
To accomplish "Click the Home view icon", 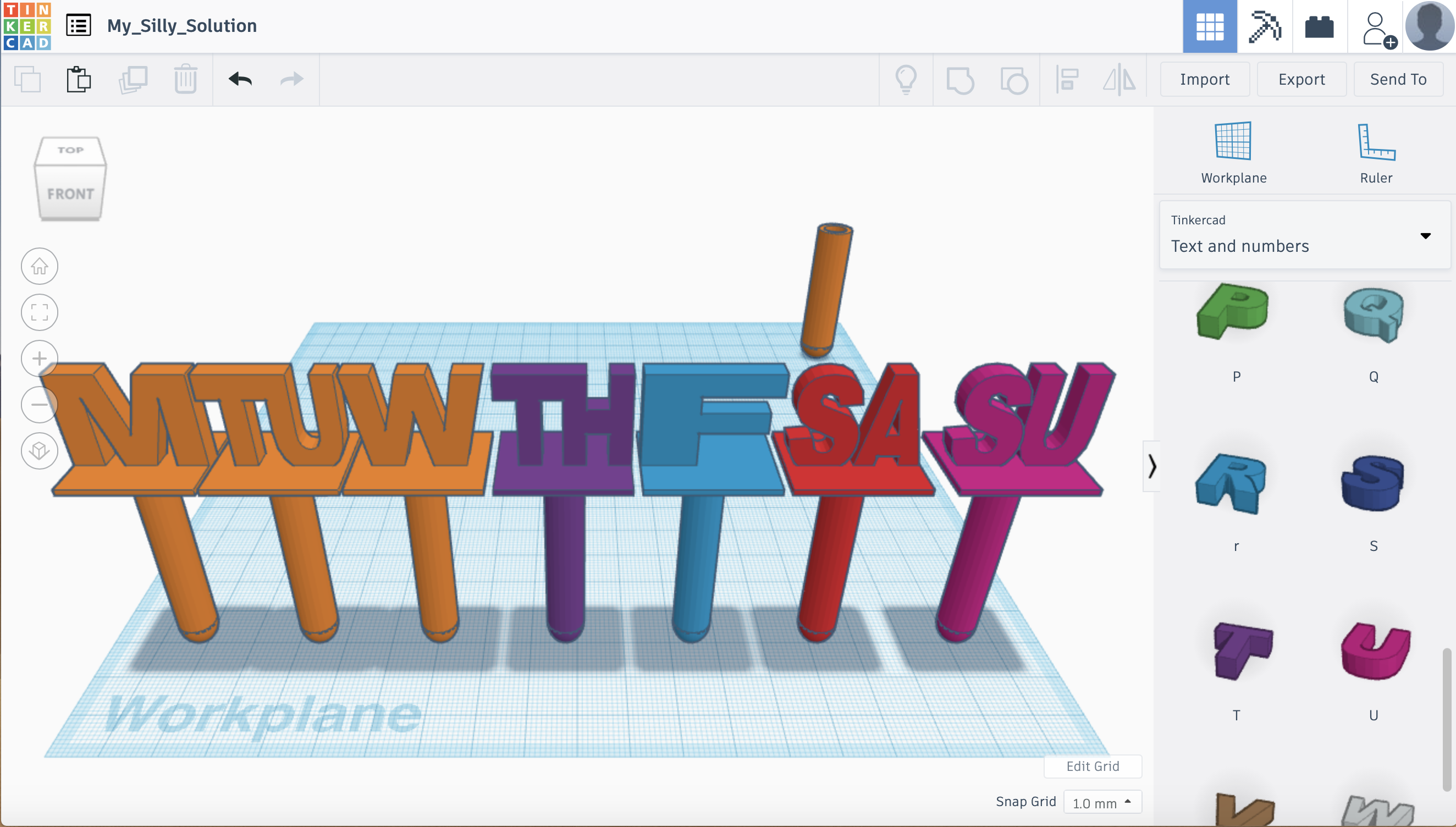I will (39, 266).
